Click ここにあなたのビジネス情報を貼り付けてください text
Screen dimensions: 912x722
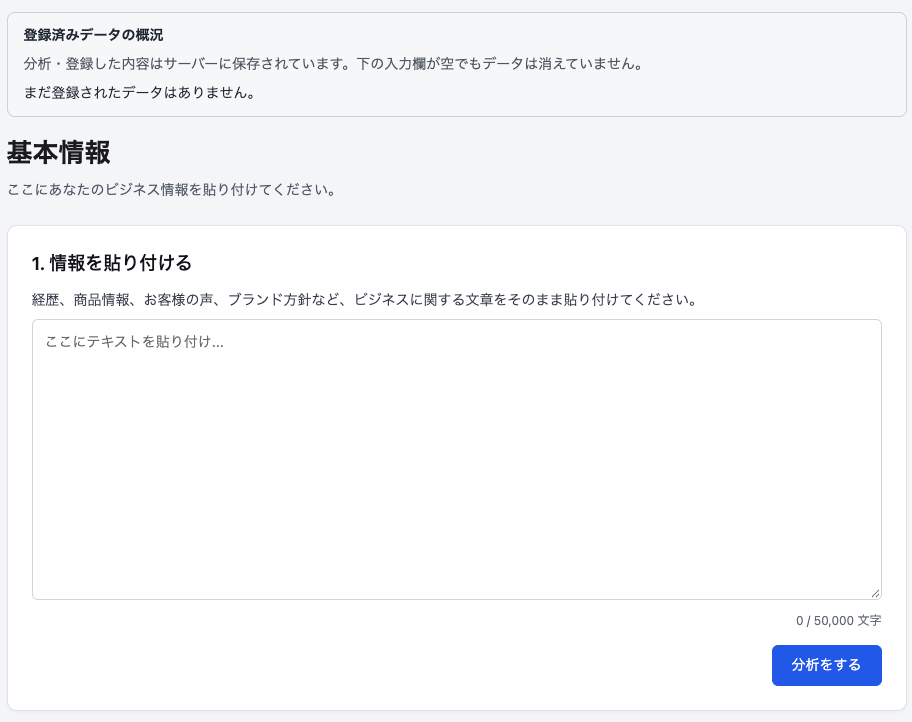click(172, 190)
